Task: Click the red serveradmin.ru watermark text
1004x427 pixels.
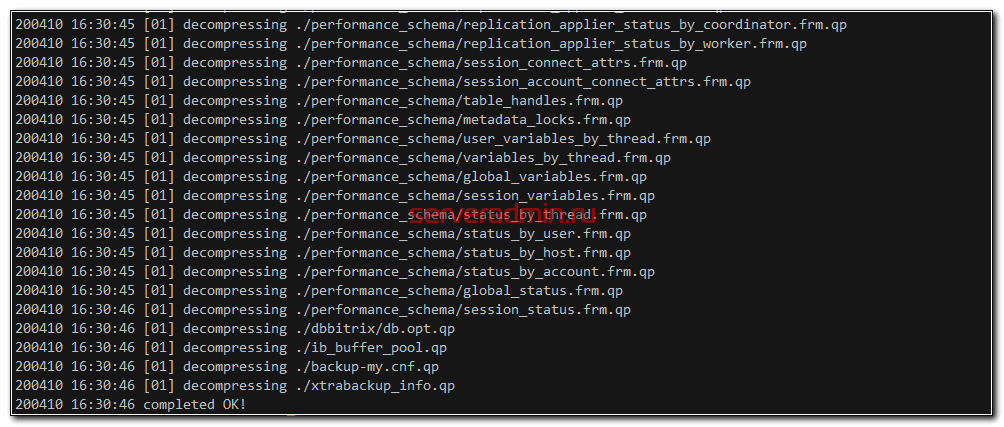Action: [503, 214]
